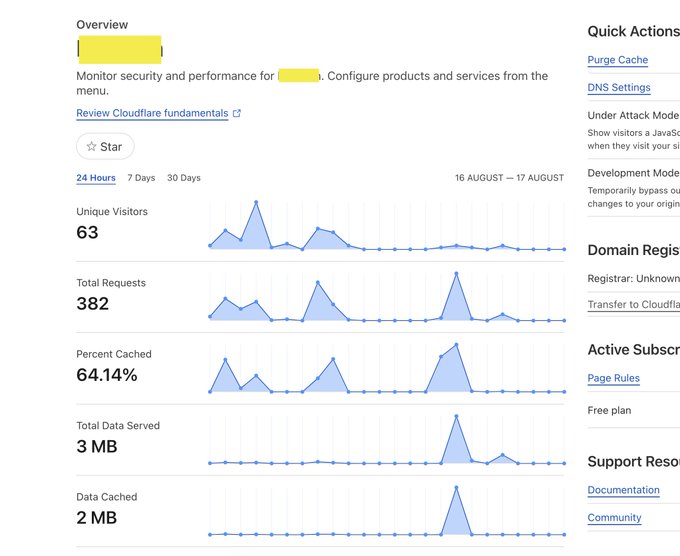Open the Documentation support link
This screenshot has width=680, height=556.
[623, 490]
